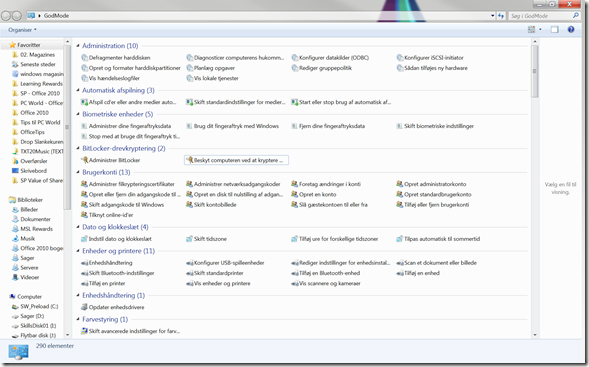Click the help question mark icon
Viewport: 589px width, 367px height.
point(571,29)
